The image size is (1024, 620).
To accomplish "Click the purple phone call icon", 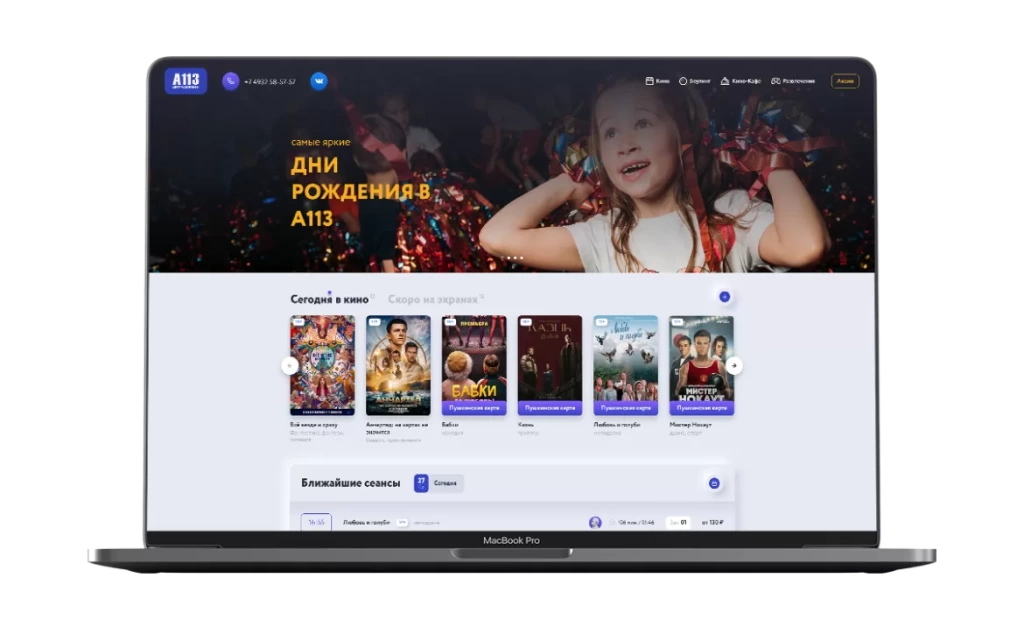I will point(231,81).
